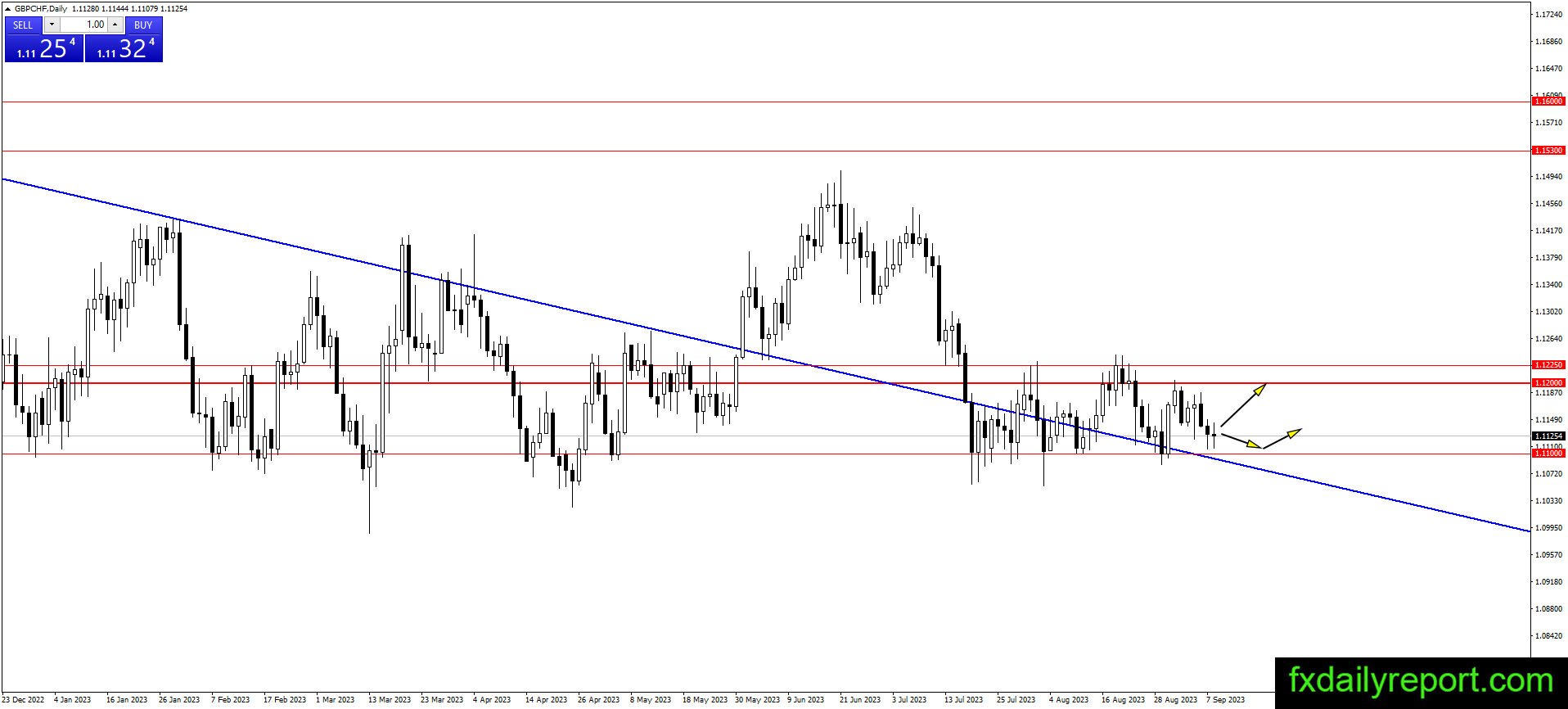Click the 1.14560 price axis label
Viewport: 1568px width, 709px height.
tap(1548, 204)
